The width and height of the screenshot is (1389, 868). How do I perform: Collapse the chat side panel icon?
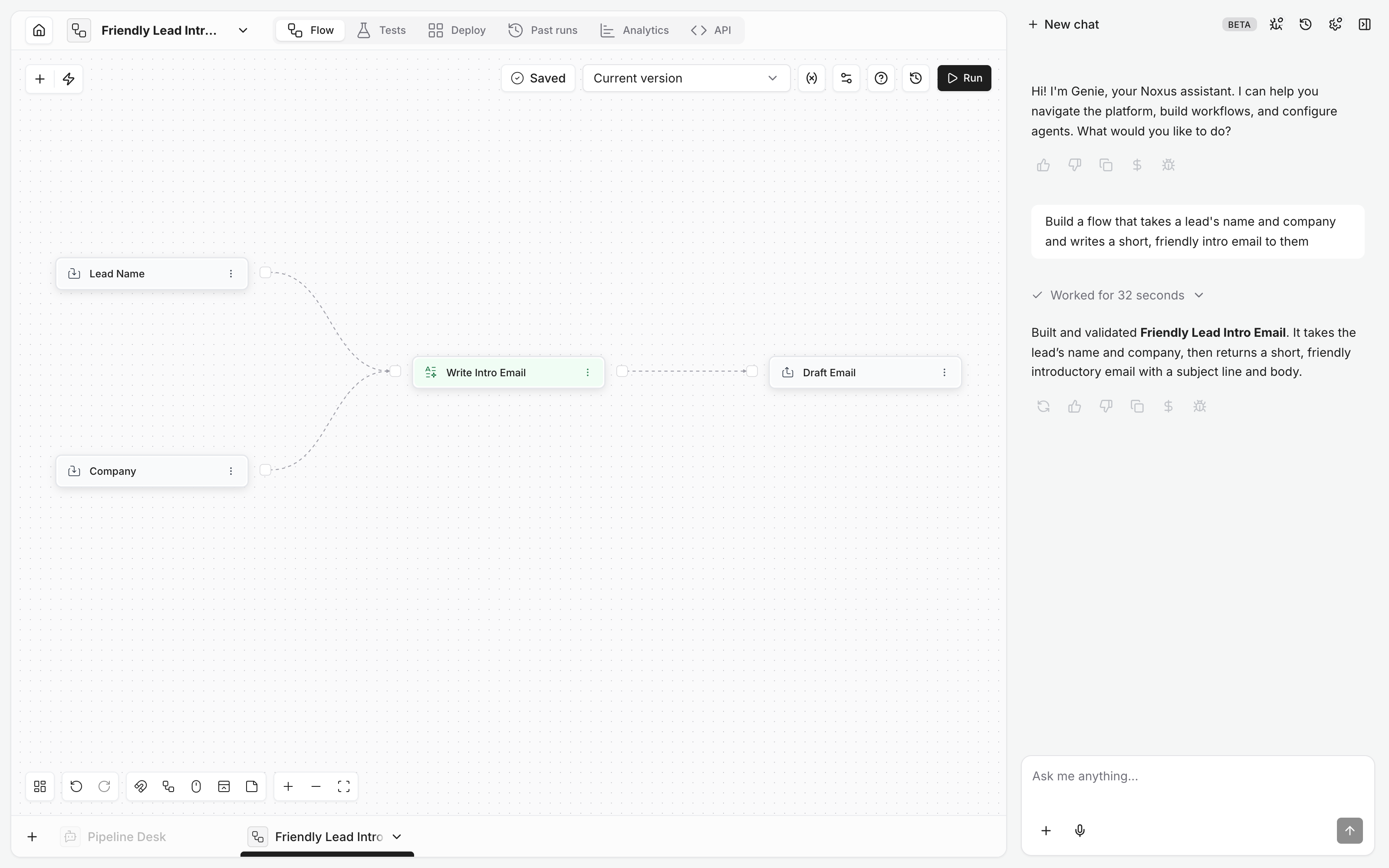tap(1364, 24)
